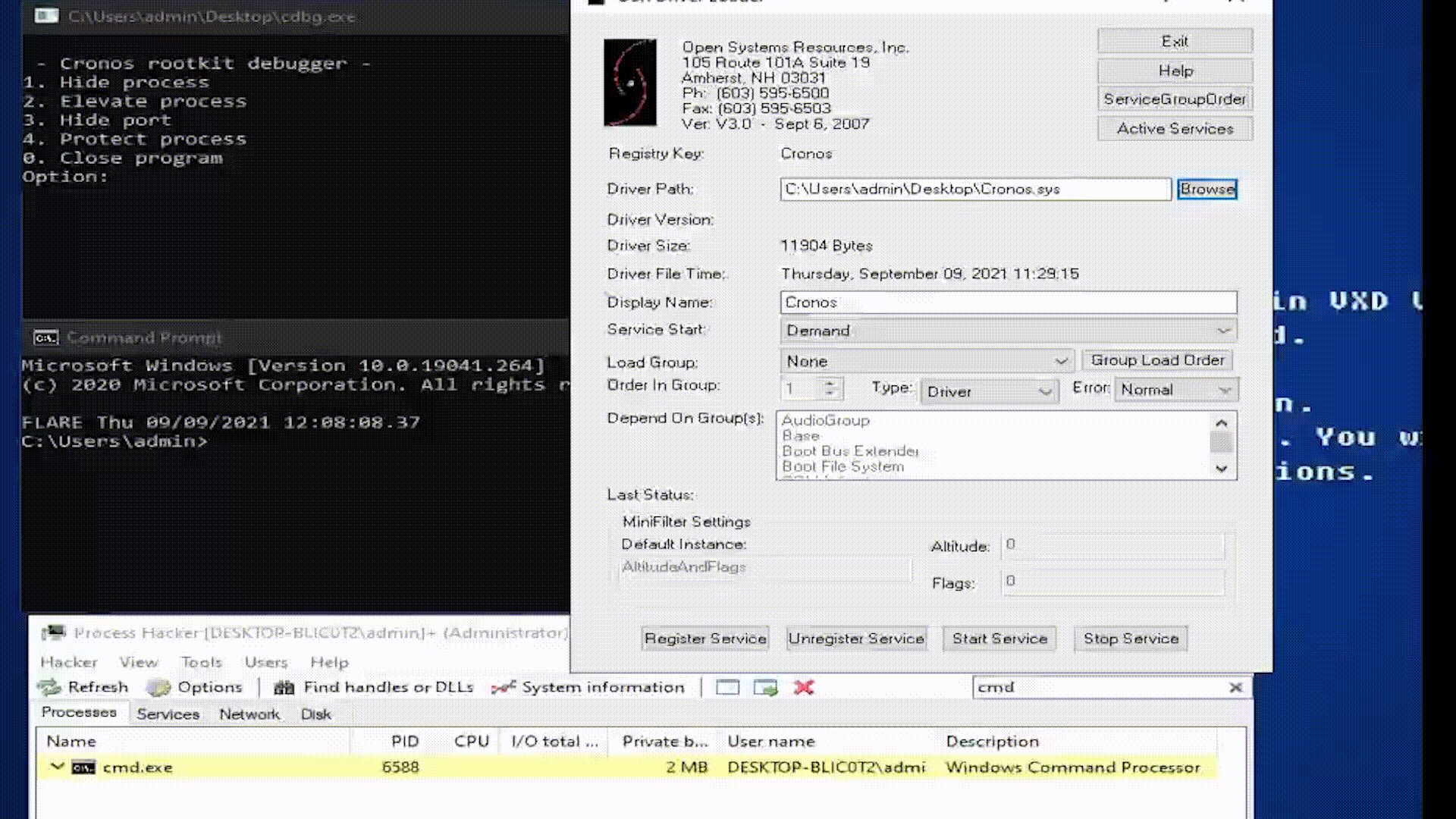Screen dimensions: 1456x819
Task: Click the OSR logo image
Action: (630, 83)
